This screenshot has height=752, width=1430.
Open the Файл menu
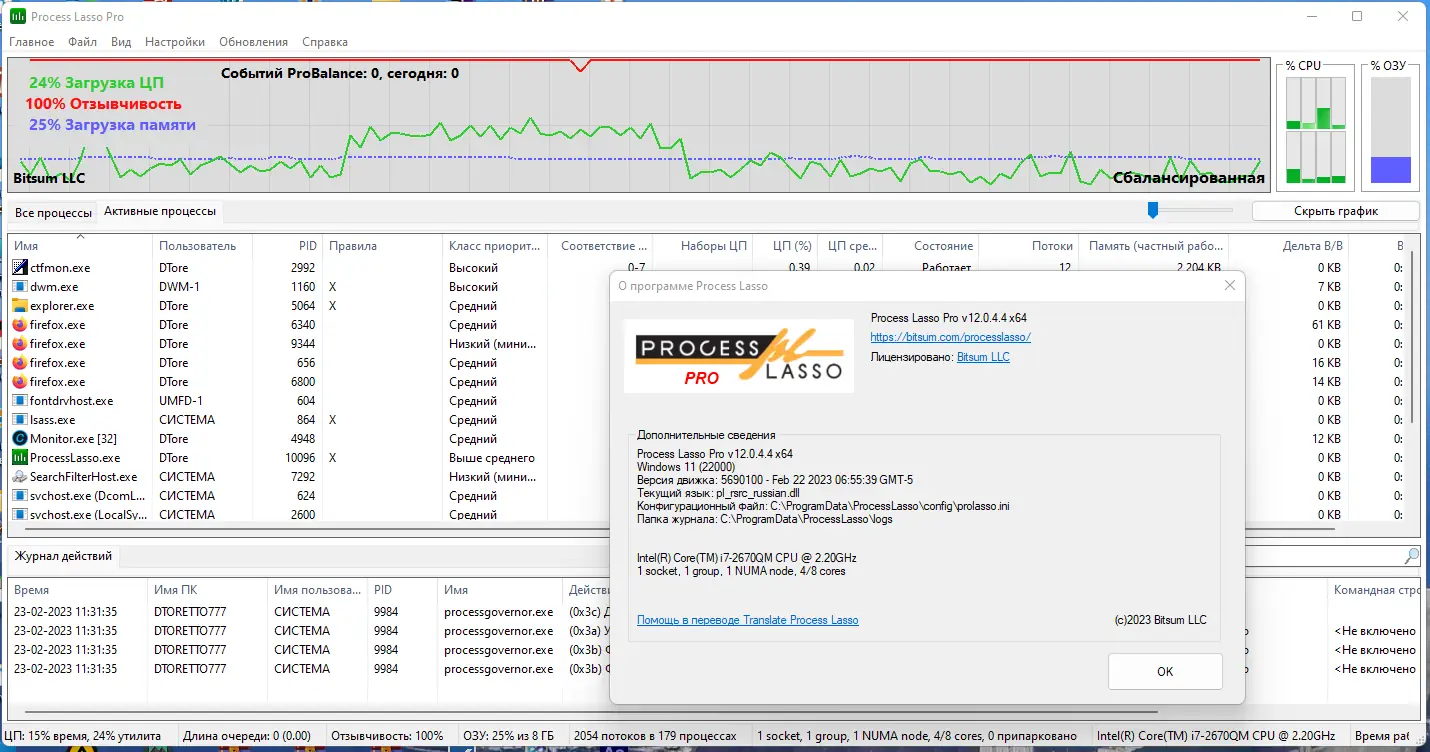pyautogui.click(x=83, y=42)
